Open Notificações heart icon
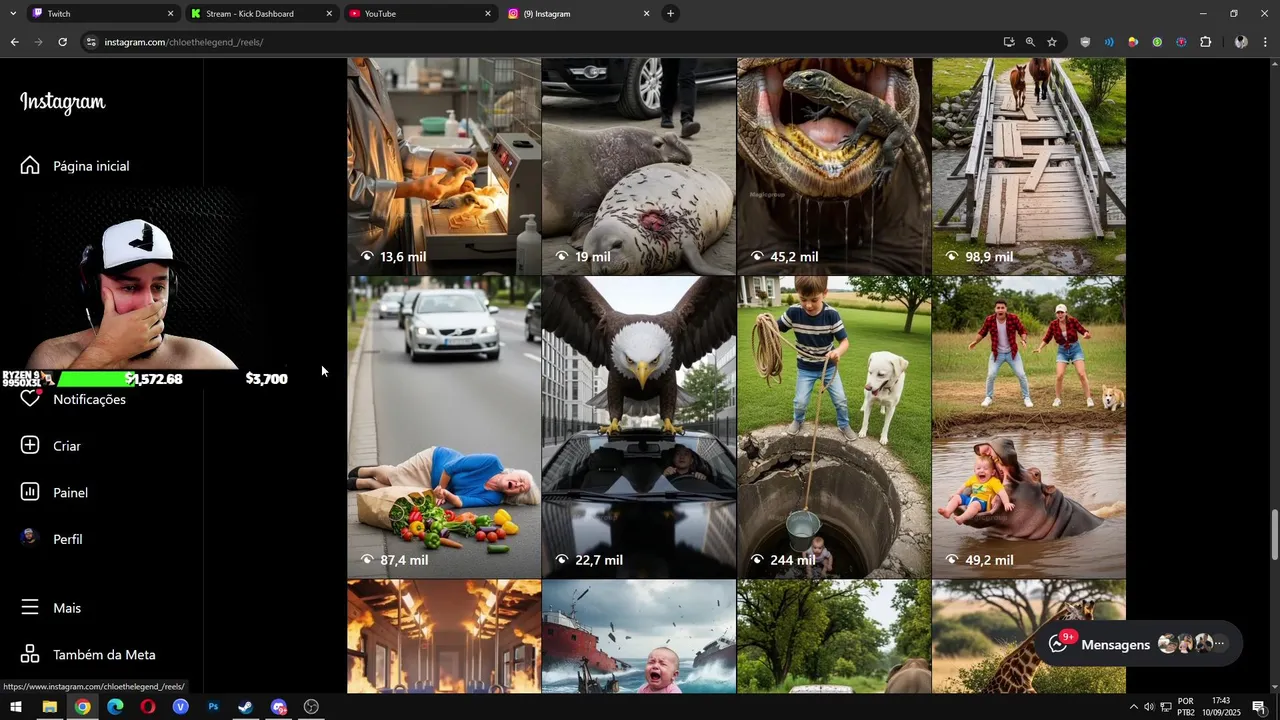Screen dimensions: 1280x720 [x=30, y=399]
